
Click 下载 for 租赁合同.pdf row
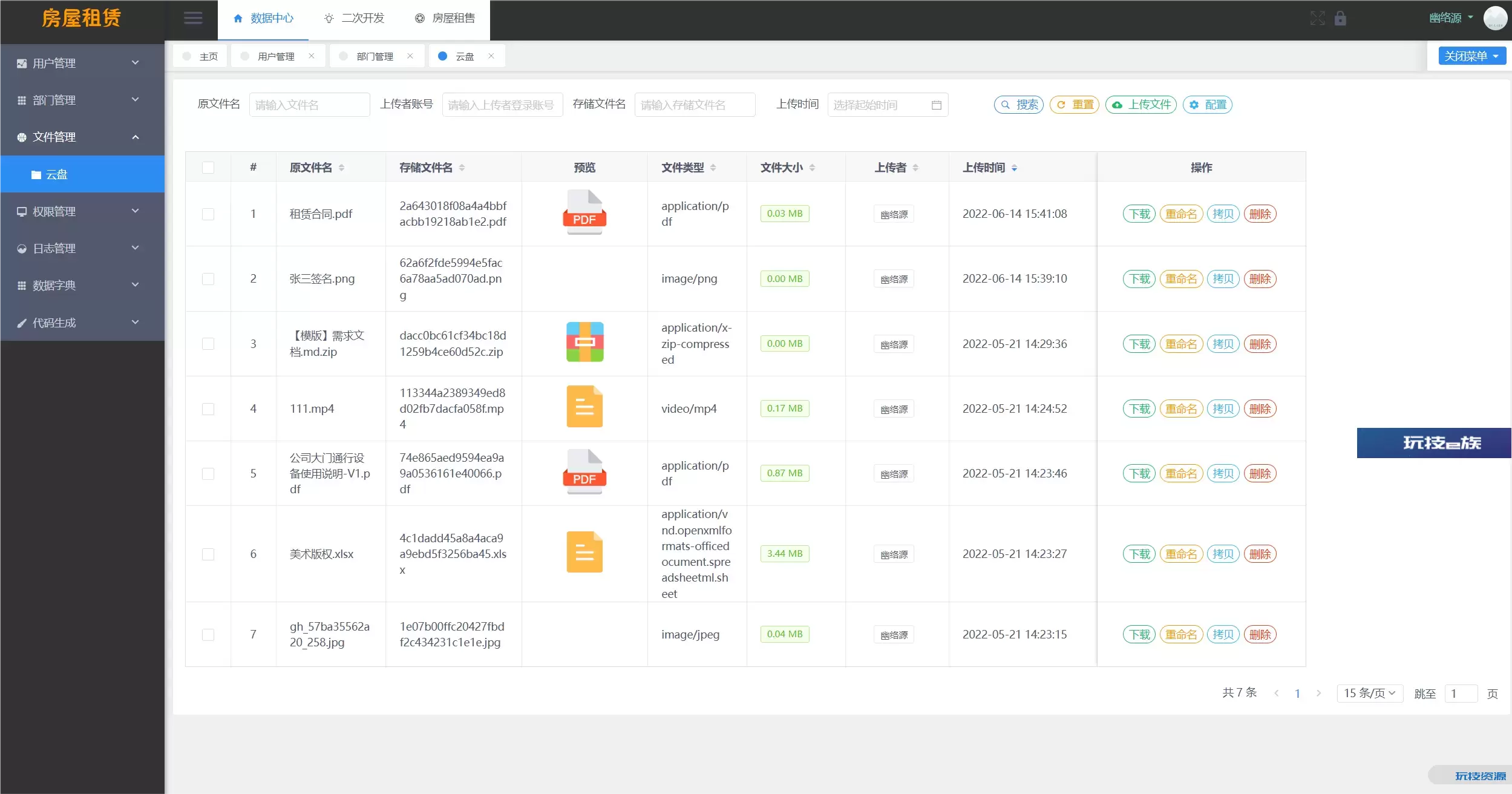click(x=1139, y=214)
